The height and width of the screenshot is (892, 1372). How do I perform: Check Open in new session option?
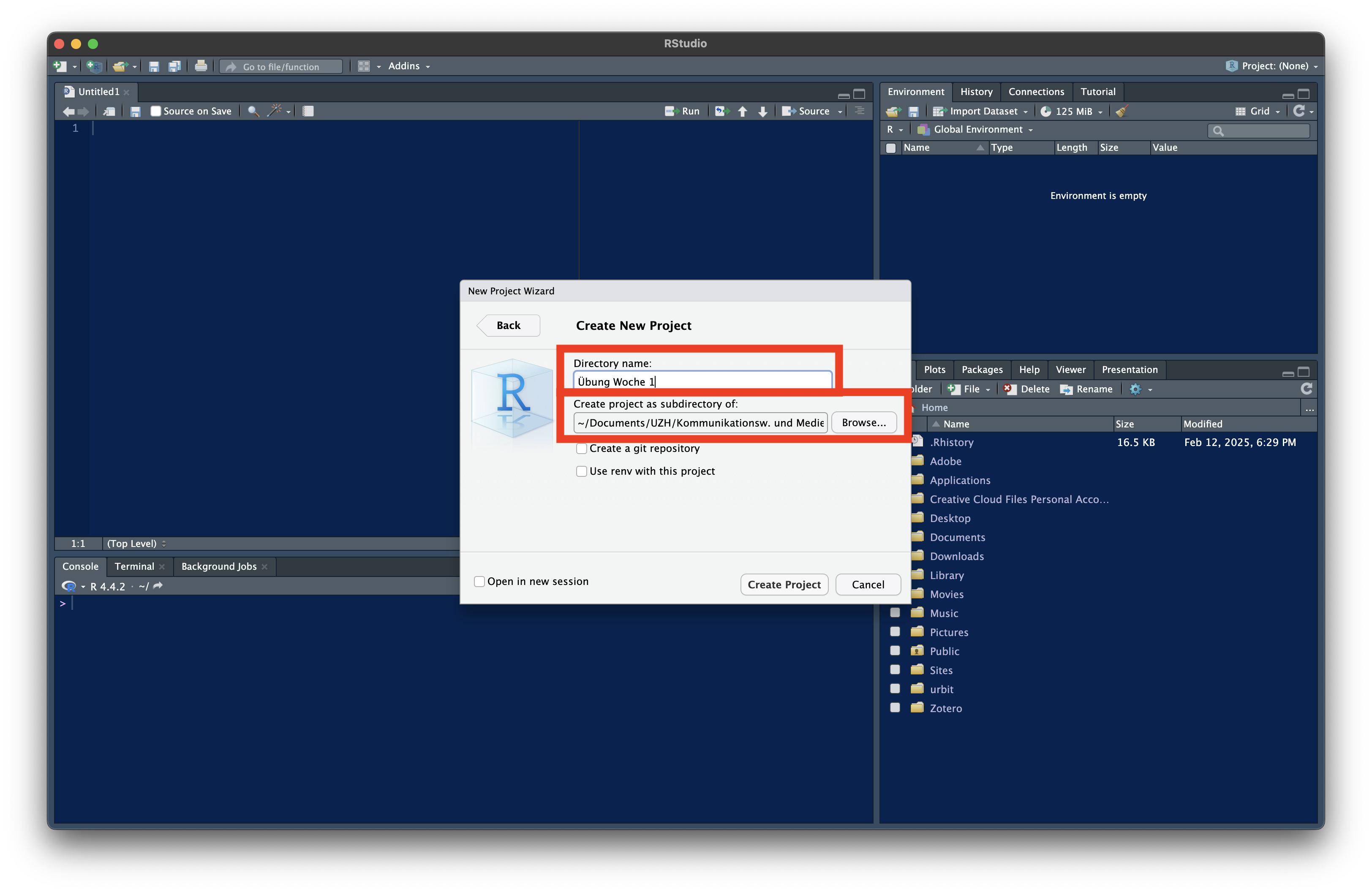point(479,581)
